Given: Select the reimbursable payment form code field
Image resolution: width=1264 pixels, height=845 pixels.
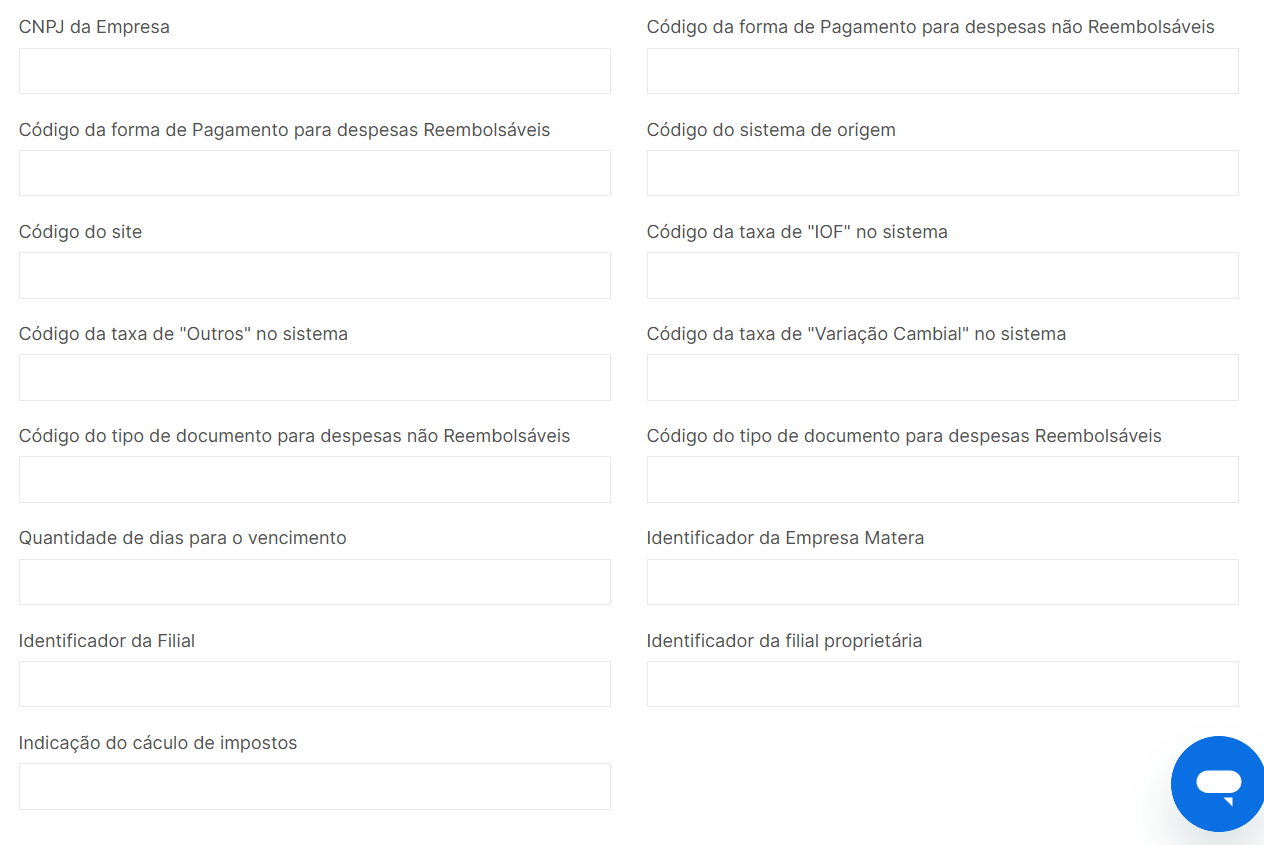Looking at the screenshot, I should click(314, 173).
